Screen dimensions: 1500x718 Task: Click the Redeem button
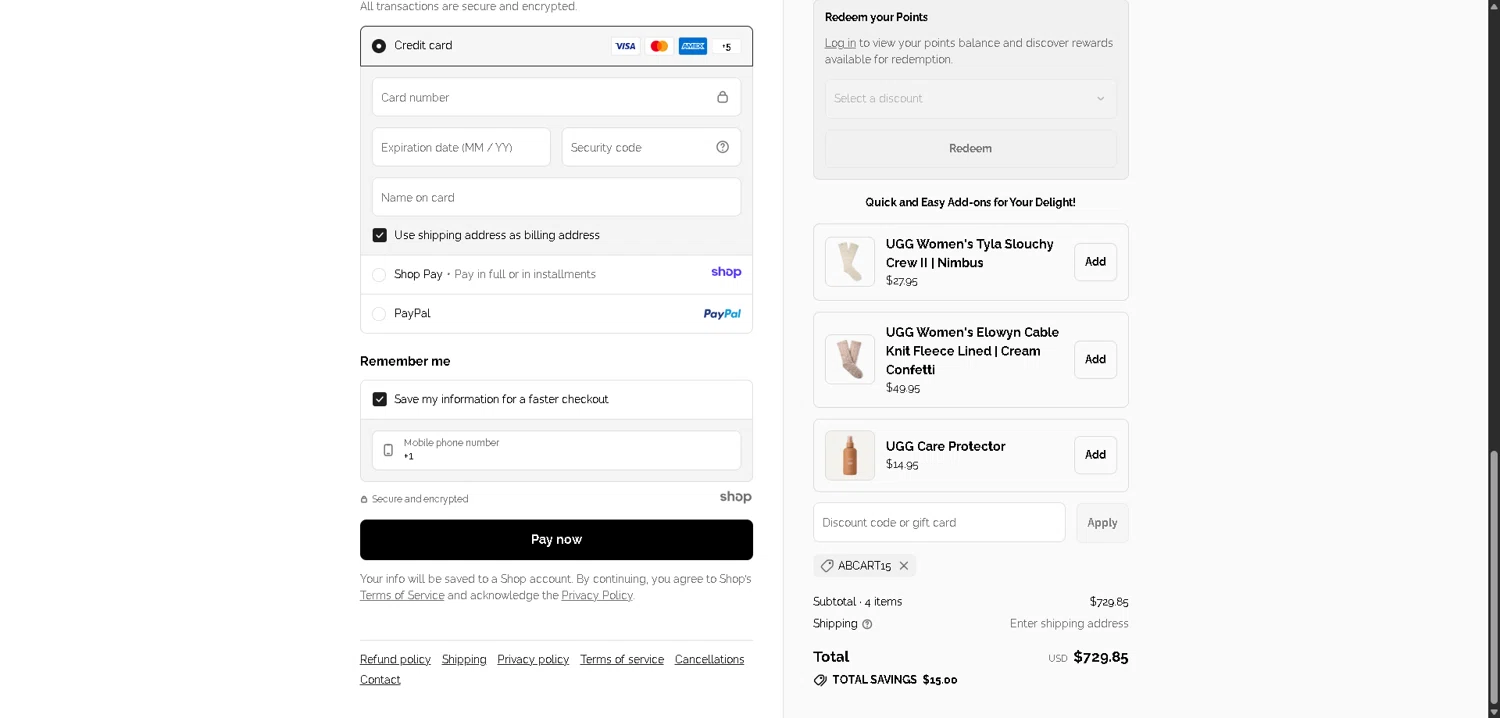[971, 149]
